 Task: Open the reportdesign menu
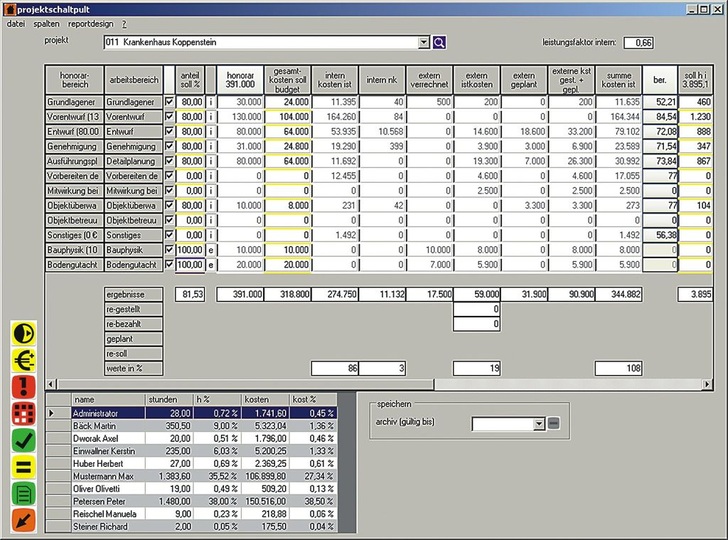[89, 22]
